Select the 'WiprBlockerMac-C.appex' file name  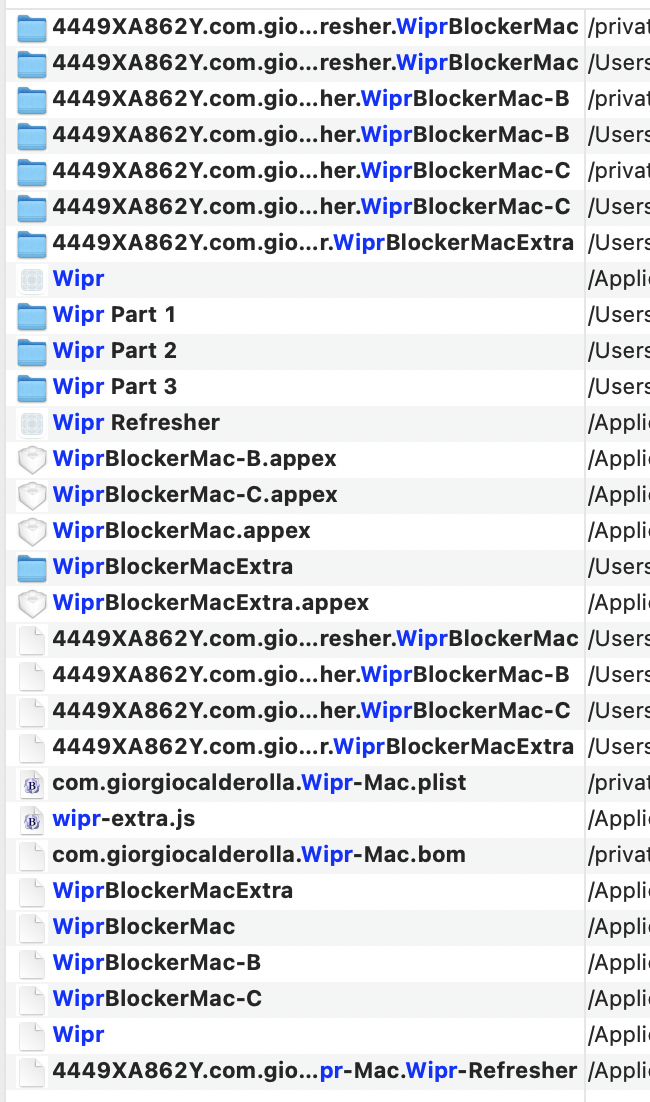point(195,495)
